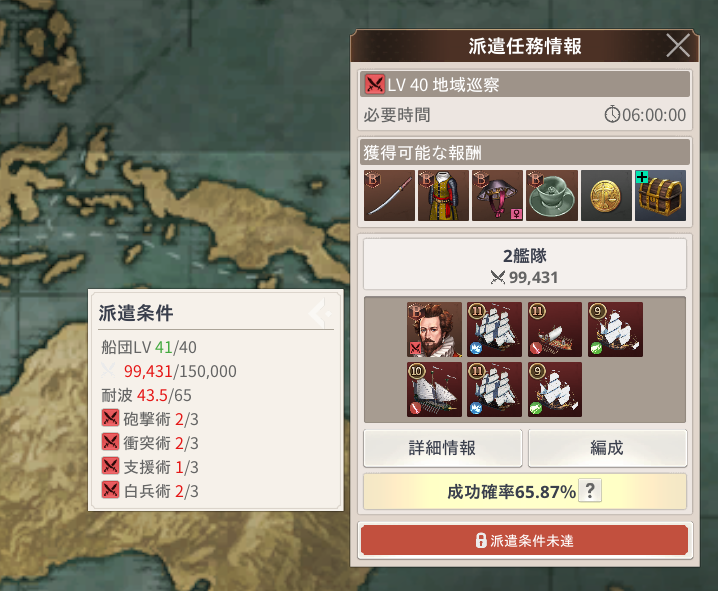This screenshot has width=718, height=591.
Task: Select the green teacup reward icon
Action: 552,195
